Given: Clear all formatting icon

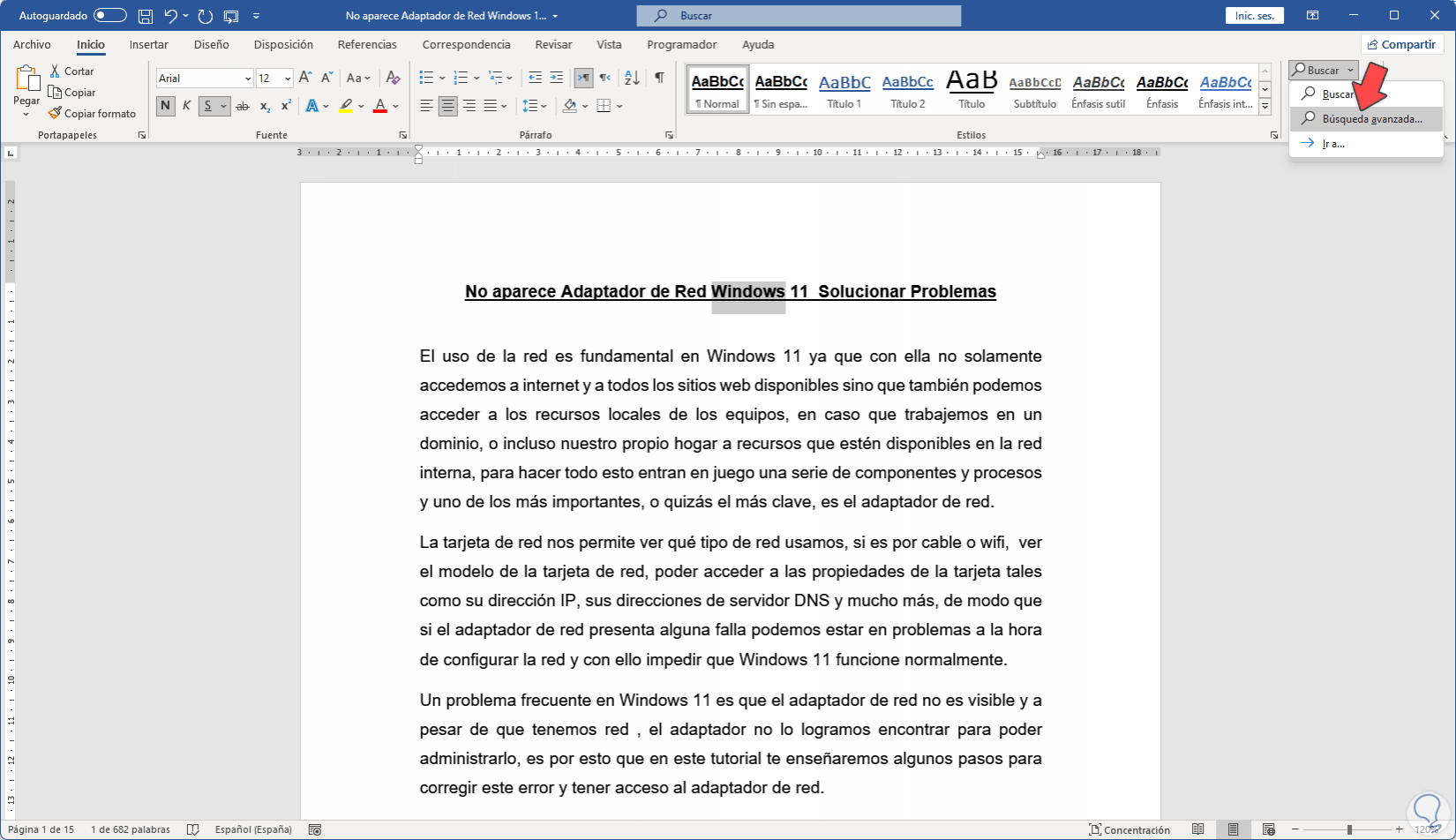Looking at the screenshot, I should [x=394, y=78].
